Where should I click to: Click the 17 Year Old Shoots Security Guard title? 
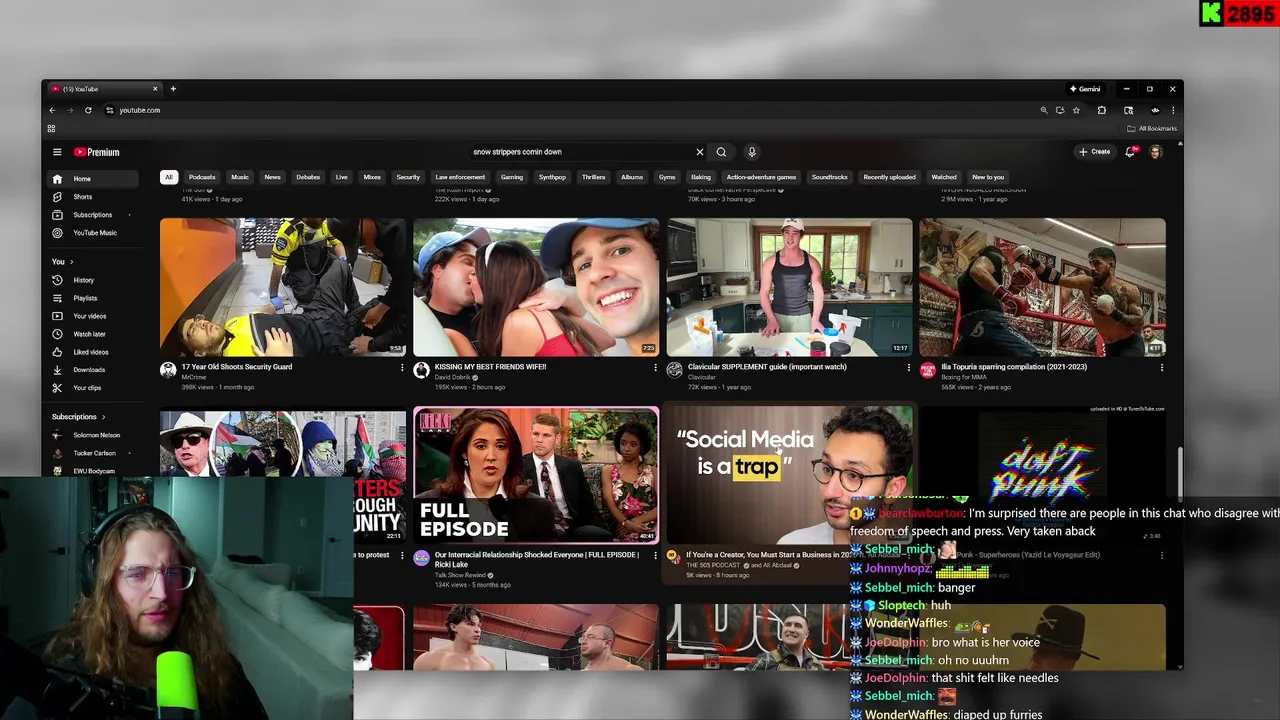coord(236,367)
